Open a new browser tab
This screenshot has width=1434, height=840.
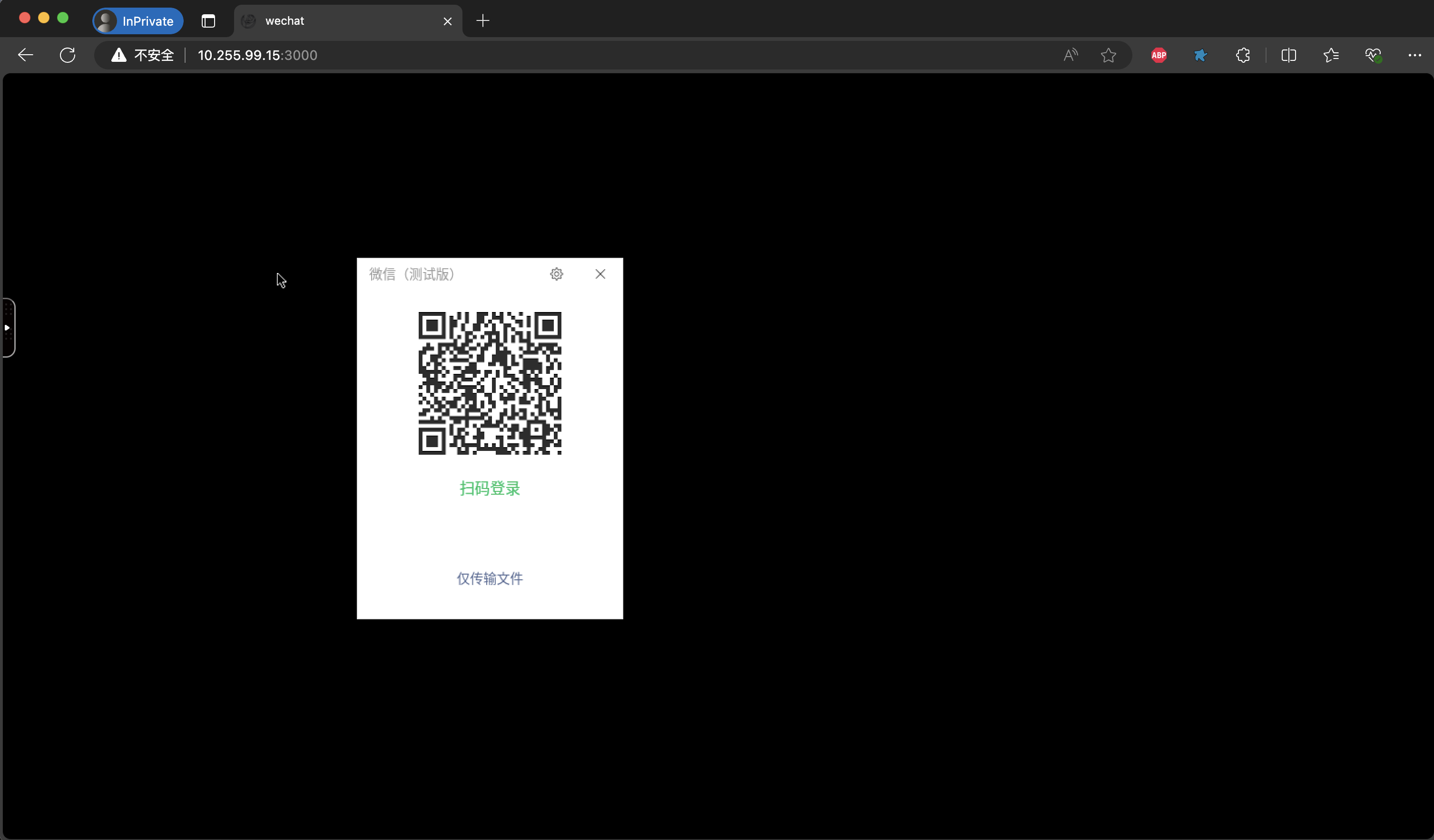tap(482, 21)
